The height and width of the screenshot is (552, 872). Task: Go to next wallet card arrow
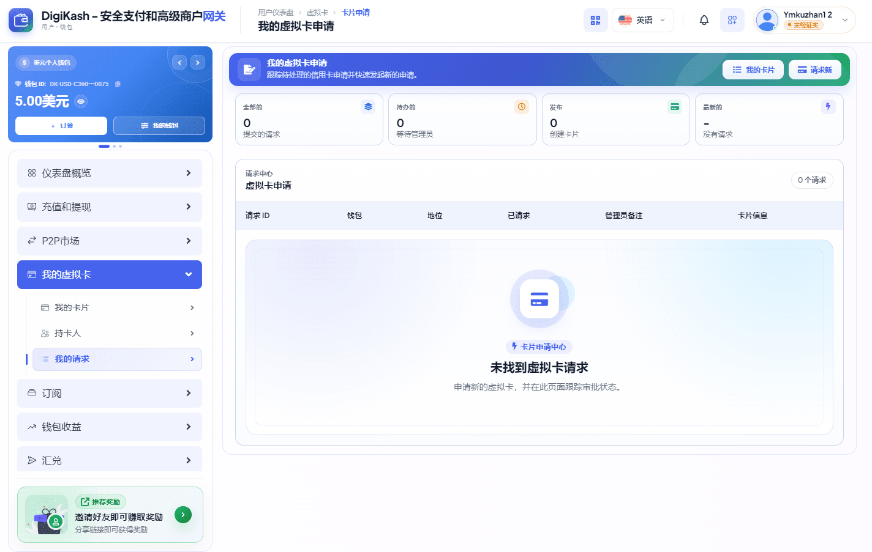[x=197, y=63]
